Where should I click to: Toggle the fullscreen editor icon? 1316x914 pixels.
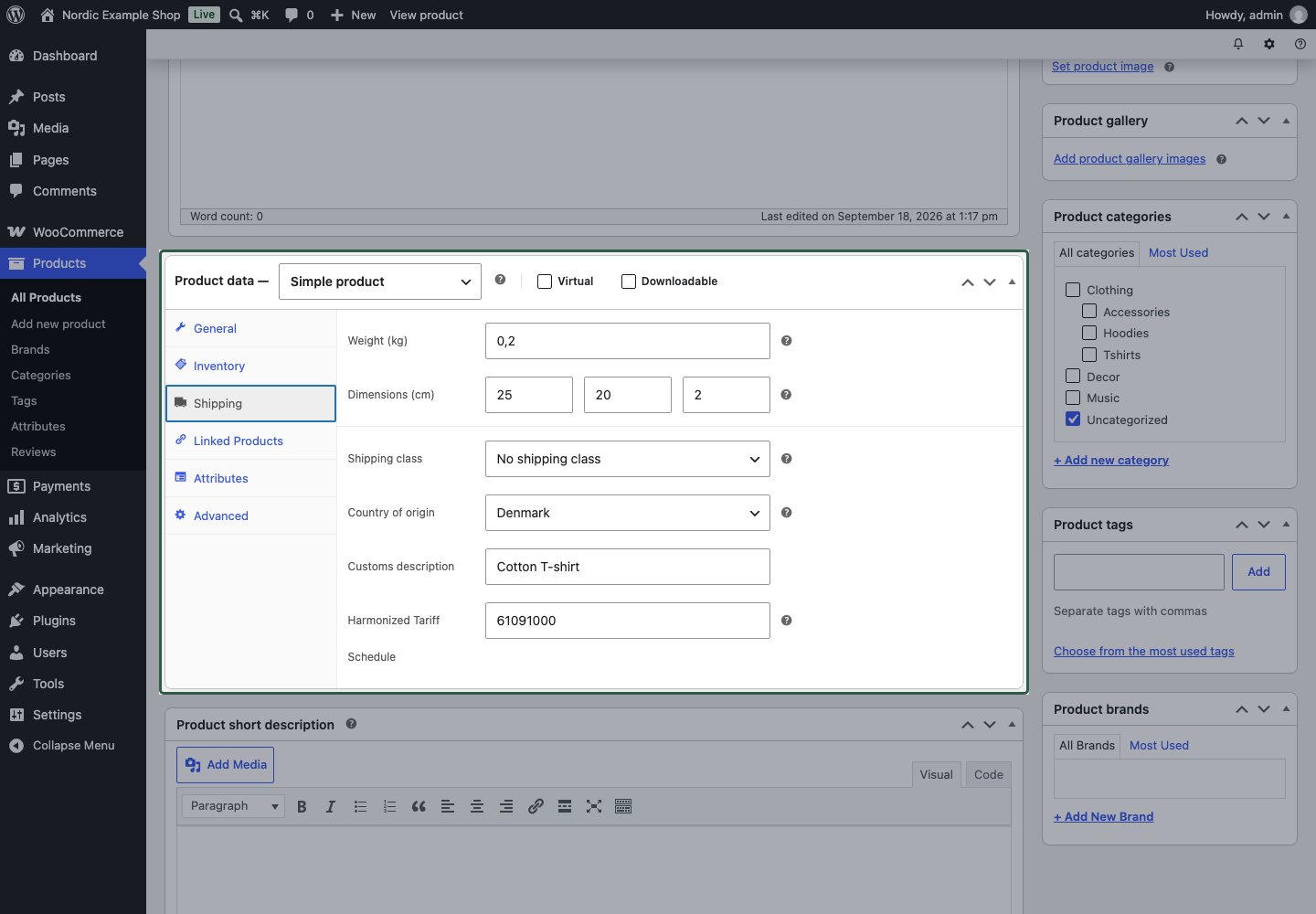click(x=594, y=806)
